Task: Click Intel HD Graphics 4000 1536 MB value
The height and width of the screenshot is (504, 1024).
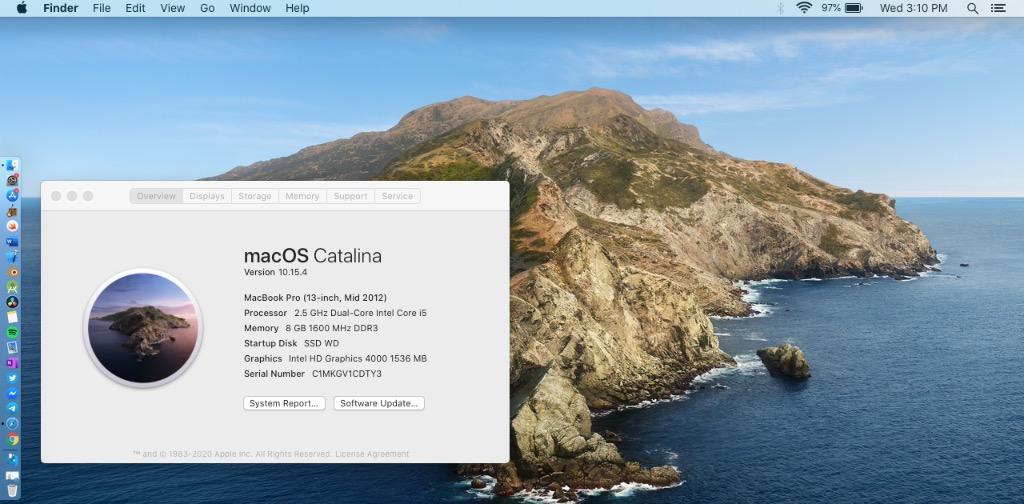Action: point(358,358)
